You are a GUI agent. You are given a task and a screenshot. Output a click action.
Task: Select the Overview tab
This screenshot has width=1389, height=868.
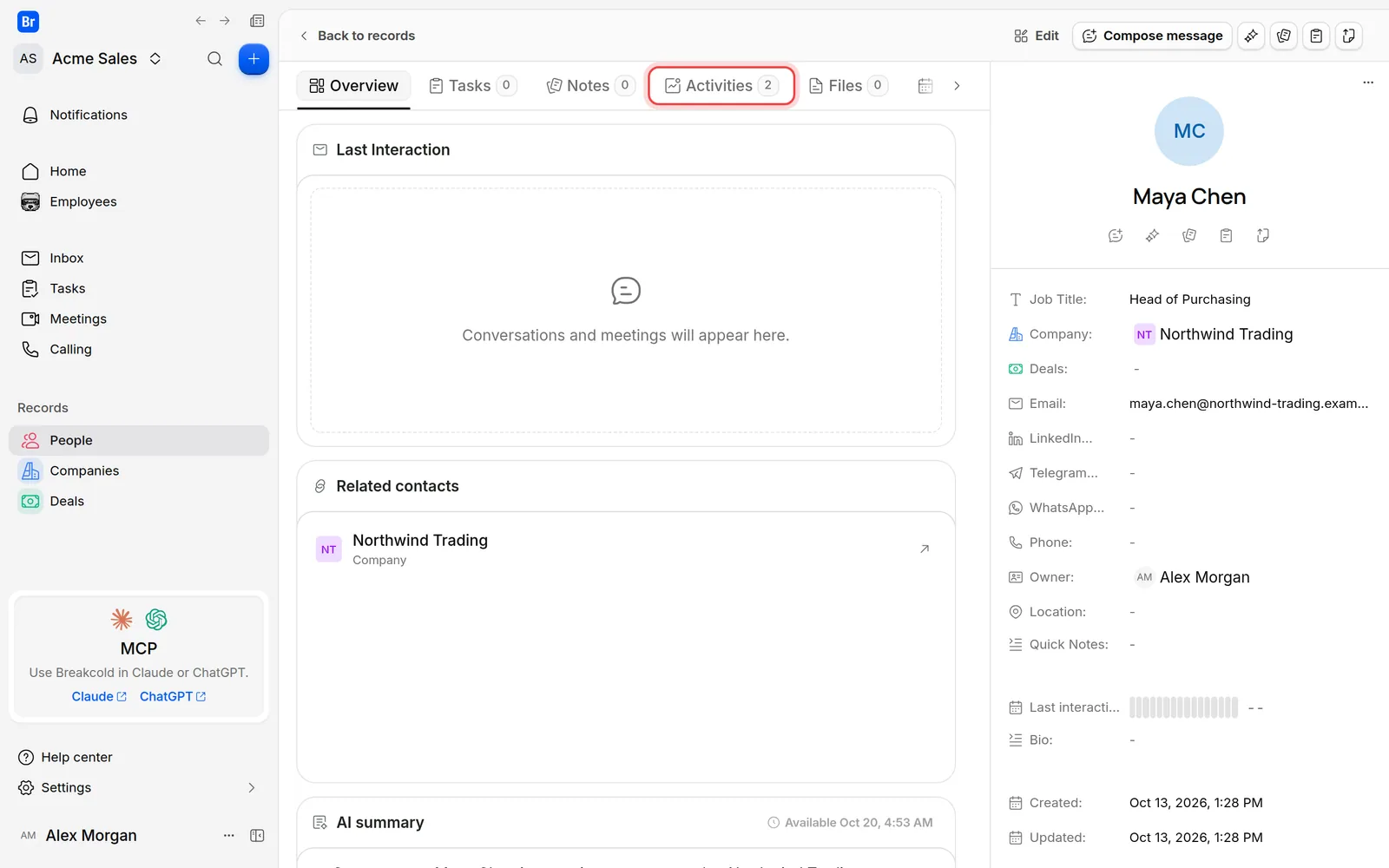[353, 86]
